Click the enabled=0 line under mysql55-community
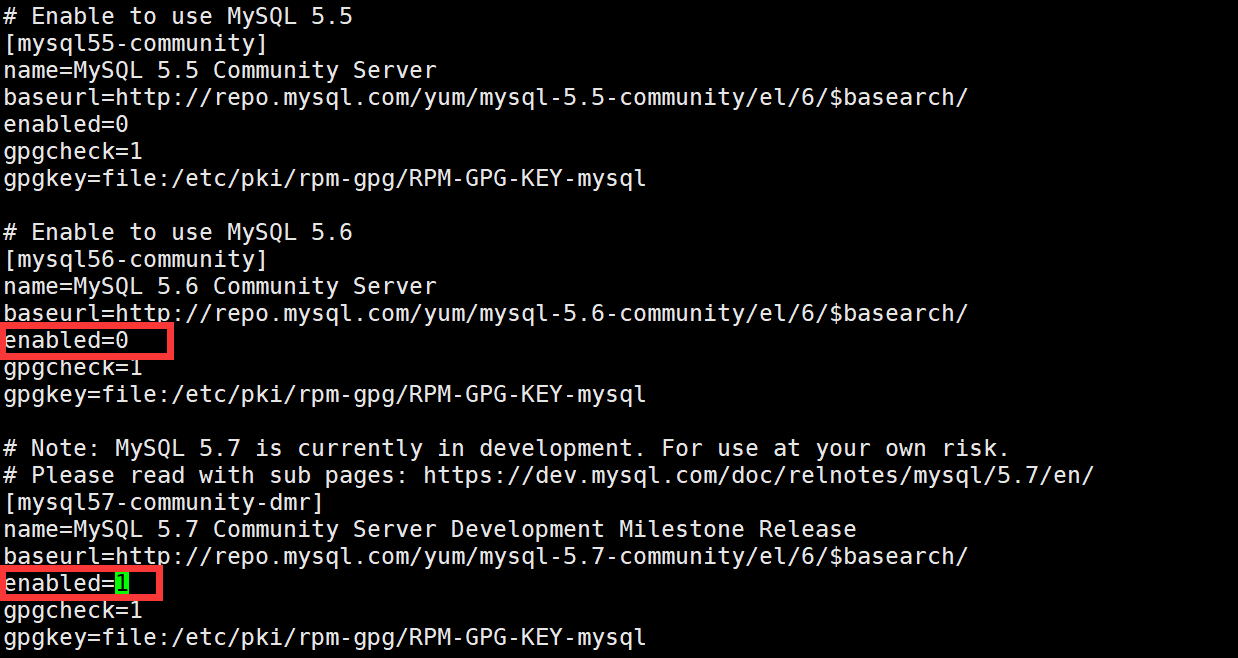This screenshot has height=658, width=1238. 66,125
